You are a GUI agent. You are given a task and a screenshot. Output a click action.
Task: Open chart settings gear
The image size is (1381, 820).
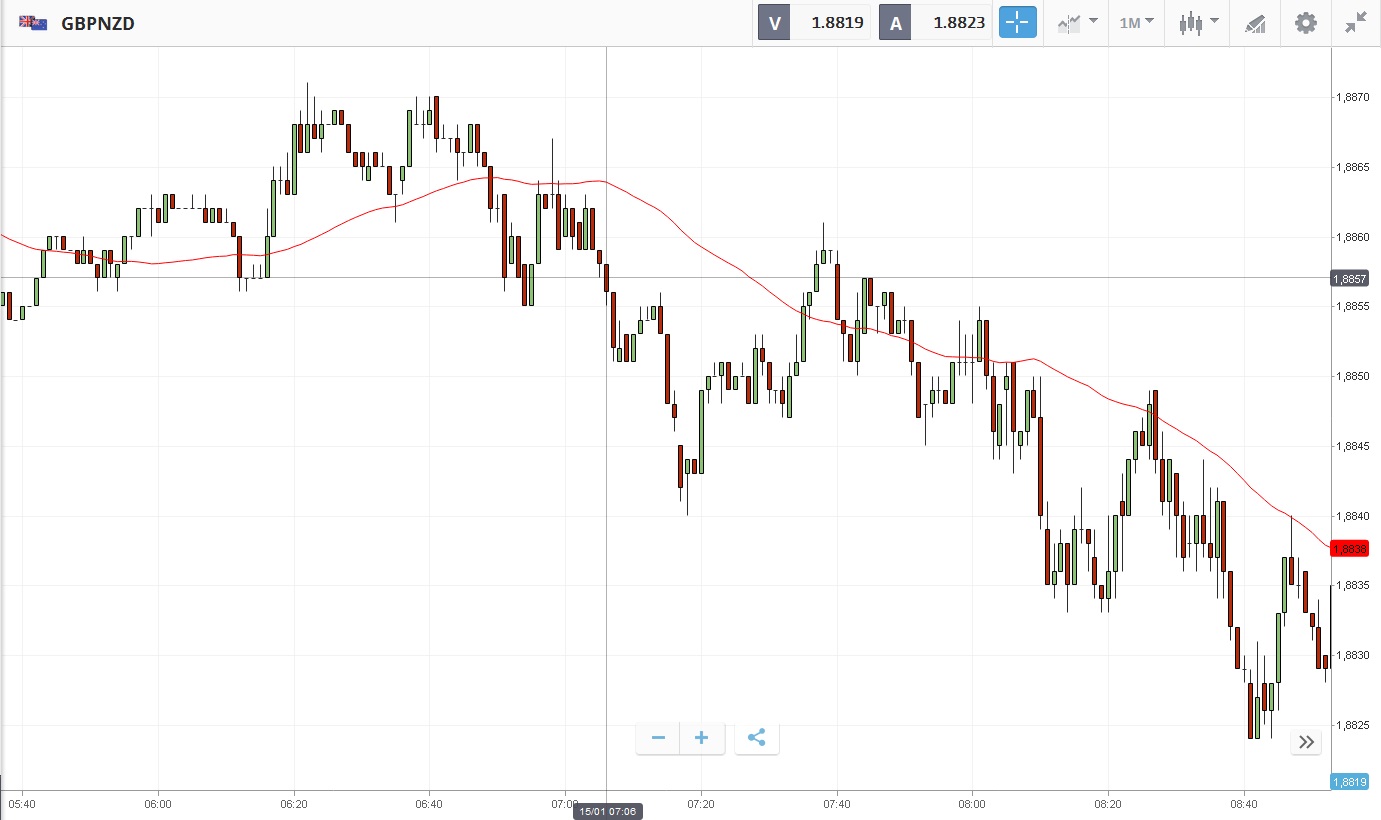[1305, 22]
